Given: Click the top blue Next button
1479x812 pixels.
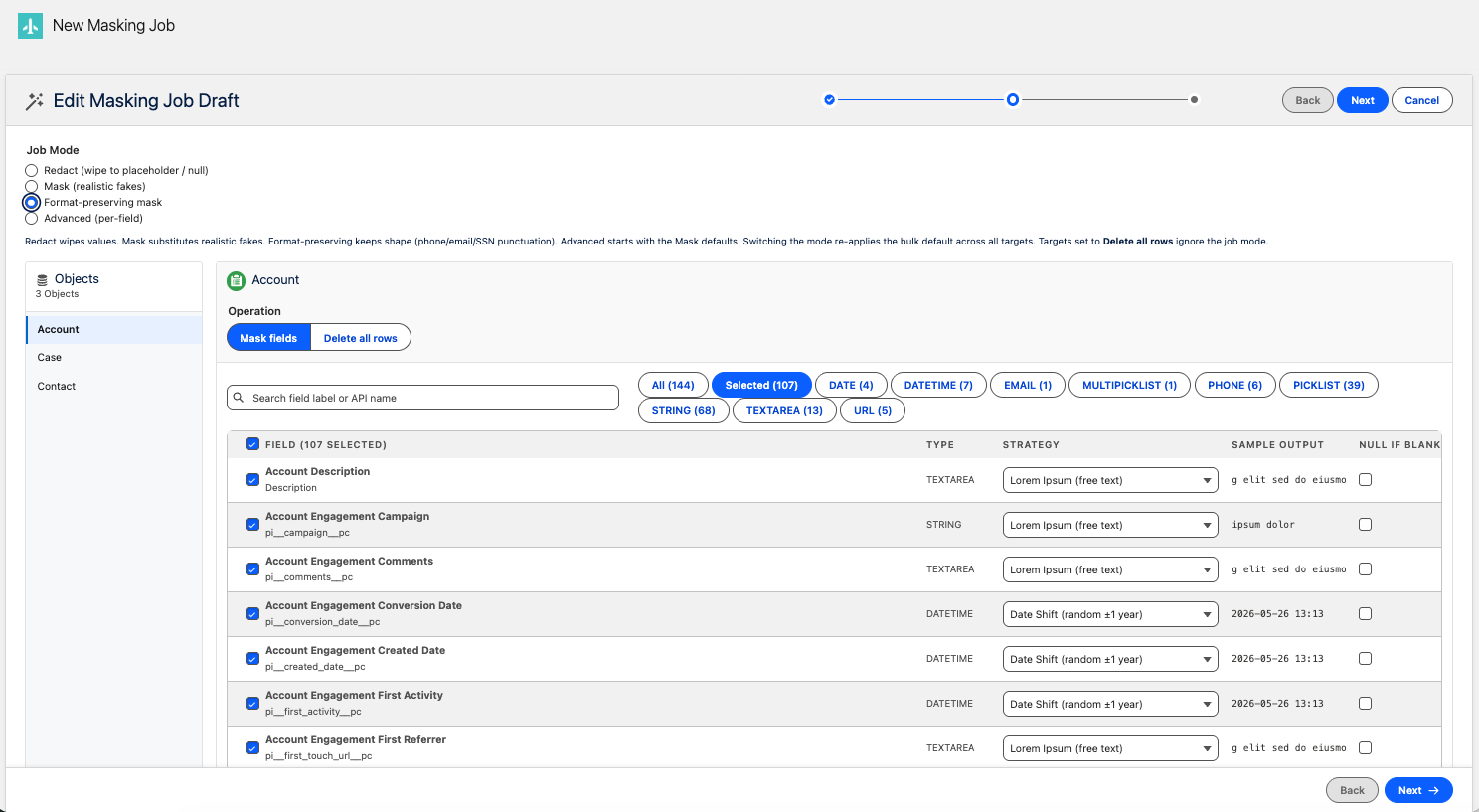Looking at the screenshot, I should 1363,100.
